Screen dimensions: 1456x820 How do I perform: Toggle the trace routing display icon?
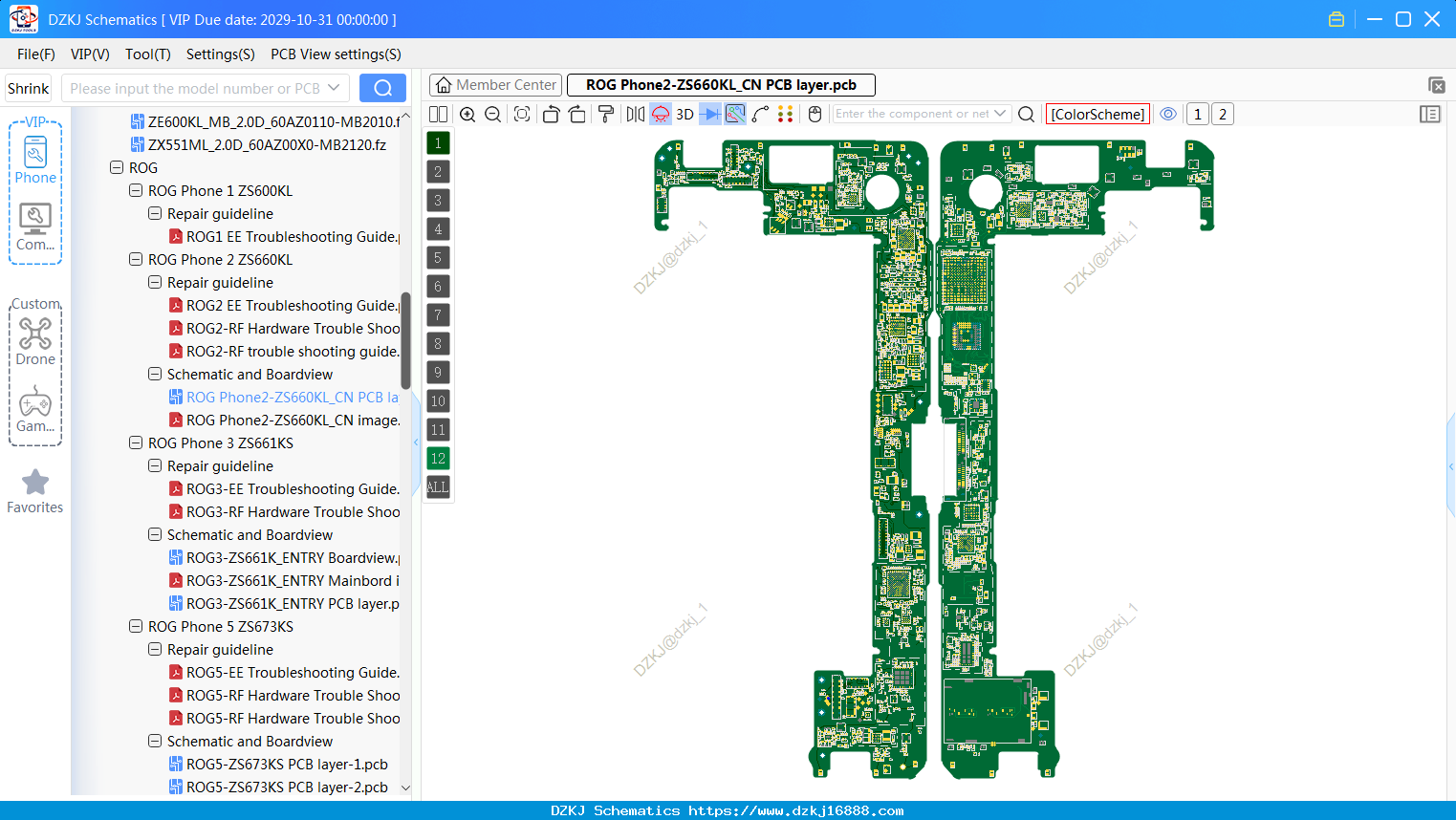click(x=735, y=115)
